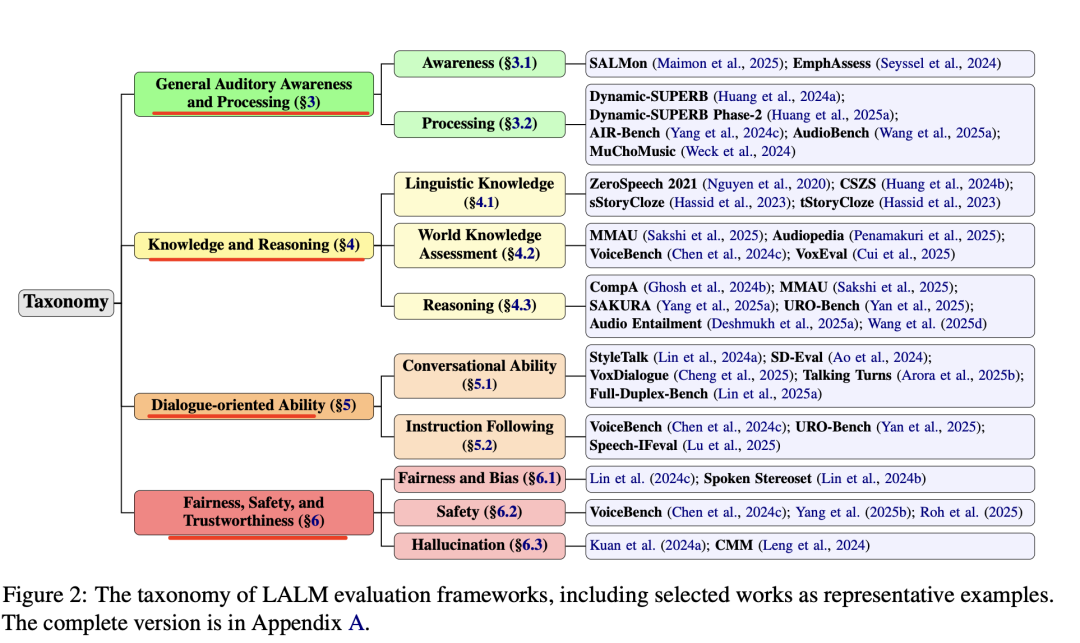Click the Roh et al. (2025) citation
Image resolution: width=1080 pixels, height=643 pixels.
(971, 512)
